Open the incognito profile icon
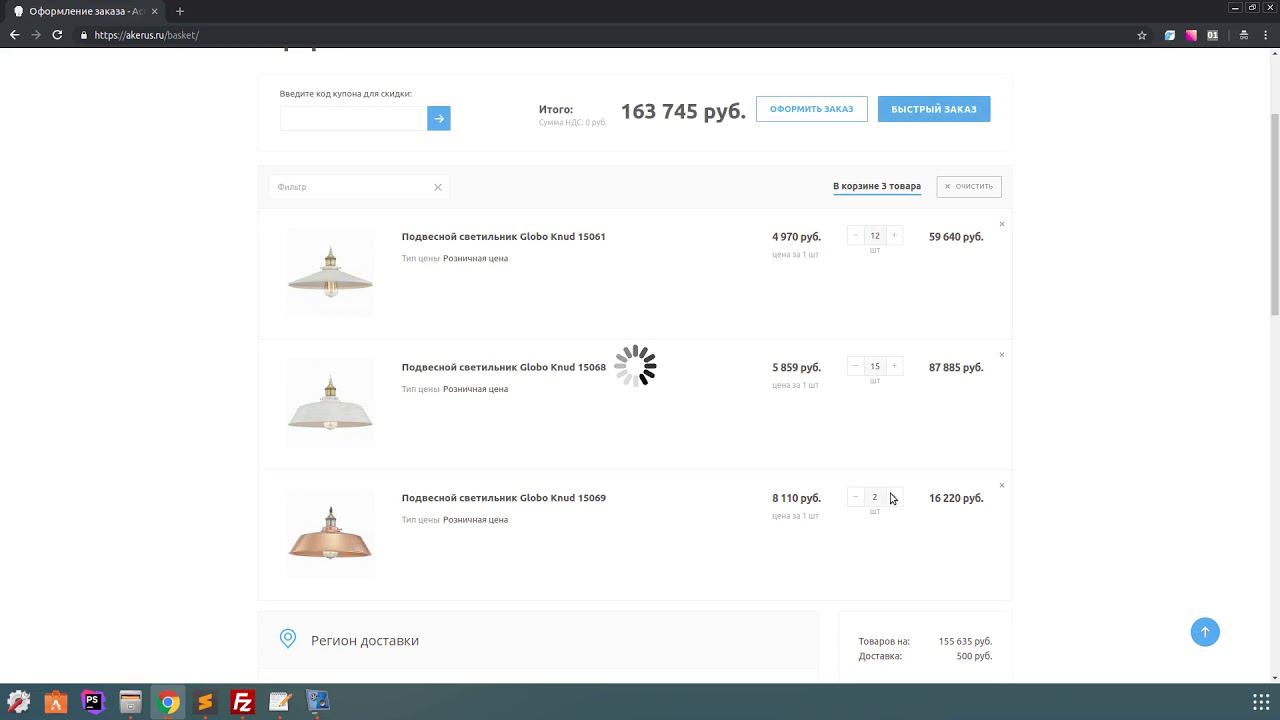Screen dimensions: 1280x720 (1244, 35)
